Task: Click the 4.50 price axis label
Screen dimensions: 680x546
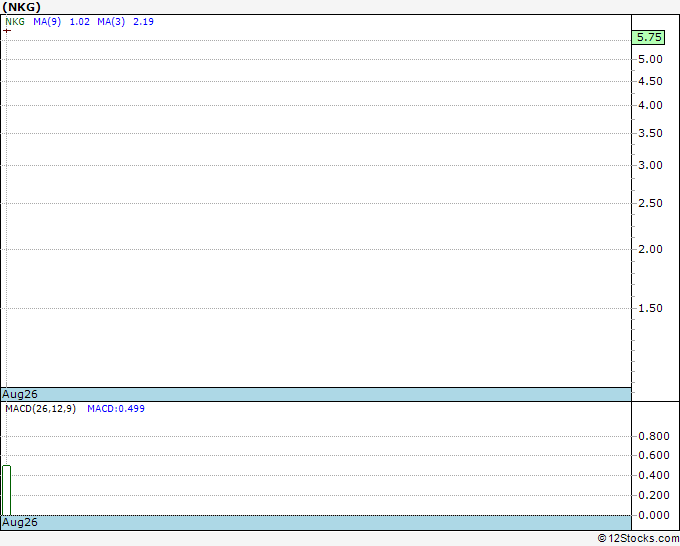Action: pyautogui.click(x=650, y=81)
